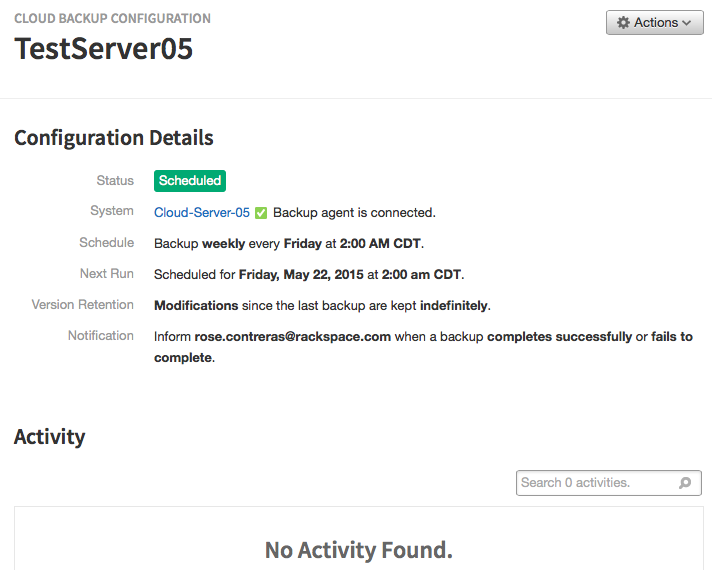Click the Activity section heading
Image resolution: width=712 pixels, height=570 pixels.
coord(49,437)
